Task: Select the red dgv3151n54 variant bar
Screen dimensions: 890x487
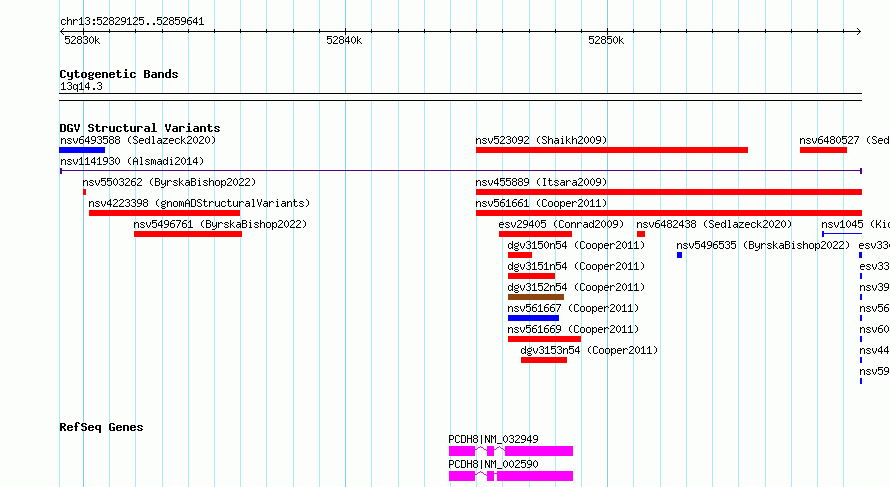Action: pyautogui.click(x=531, y=276)
